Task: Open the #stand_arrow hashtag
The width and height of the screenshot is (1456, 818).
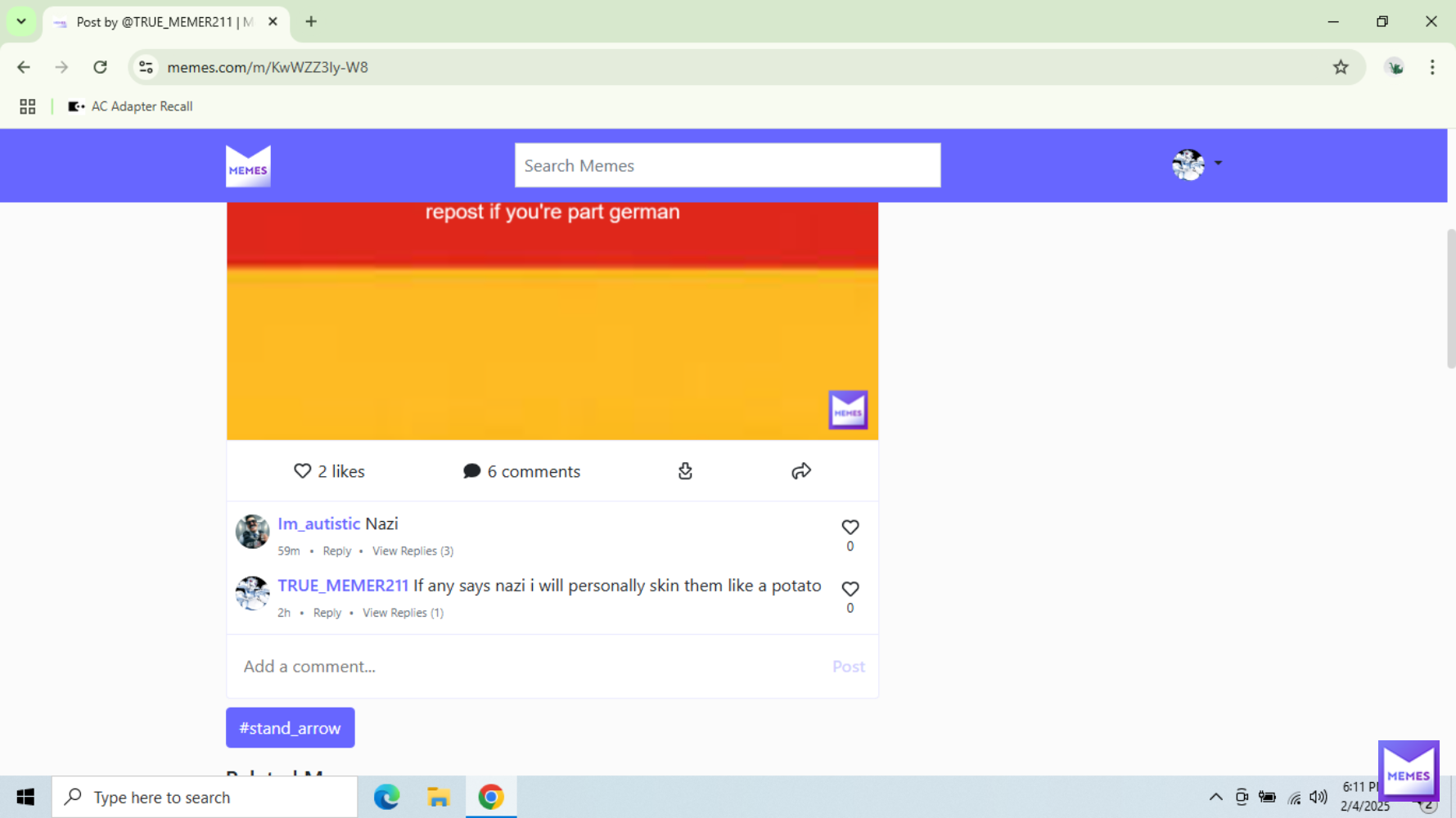Action: pyautogui.click(x=290, y=728)
